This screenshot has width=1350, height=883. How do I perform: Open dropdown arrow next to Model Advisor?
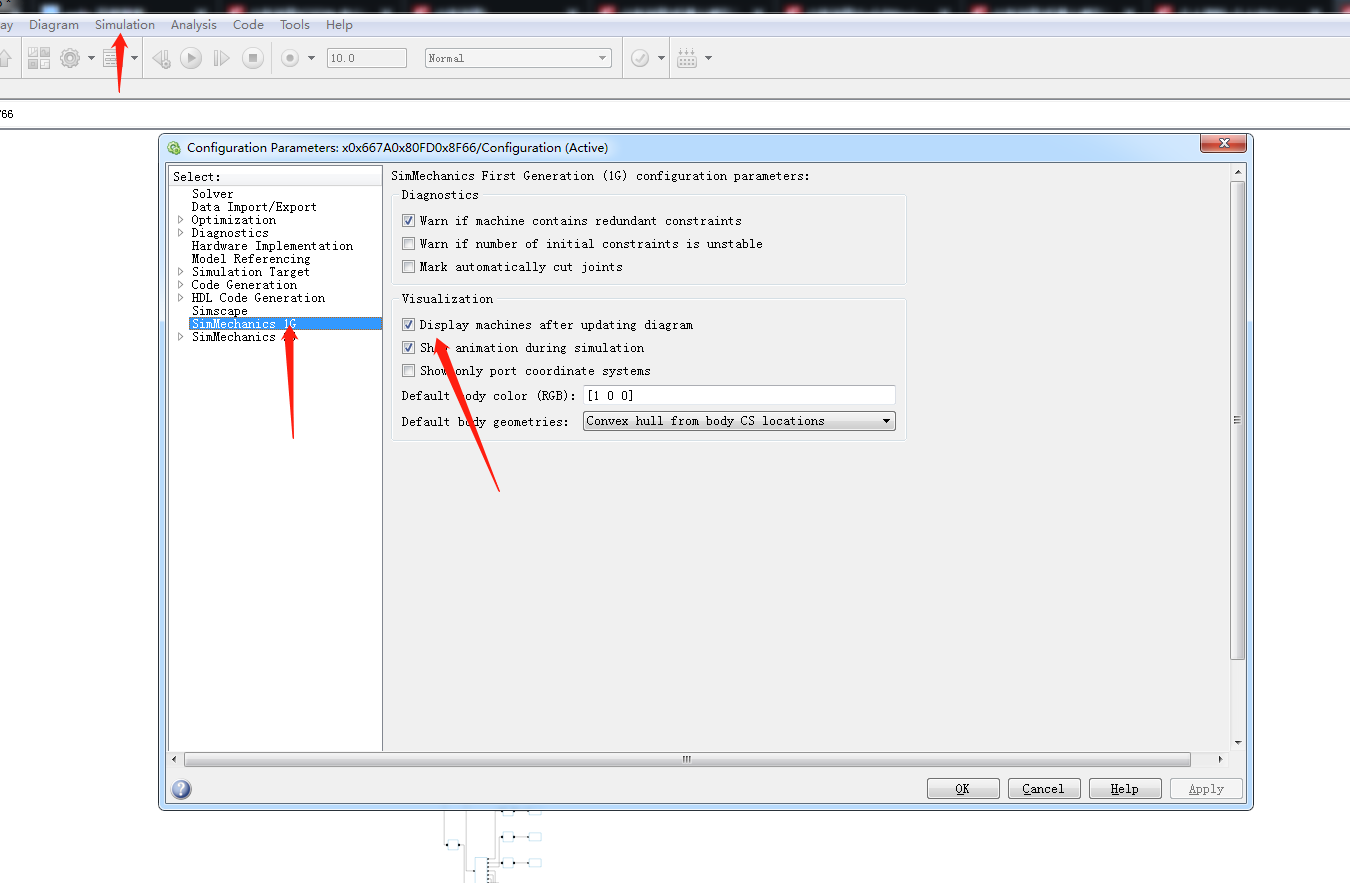pos(661,58)
